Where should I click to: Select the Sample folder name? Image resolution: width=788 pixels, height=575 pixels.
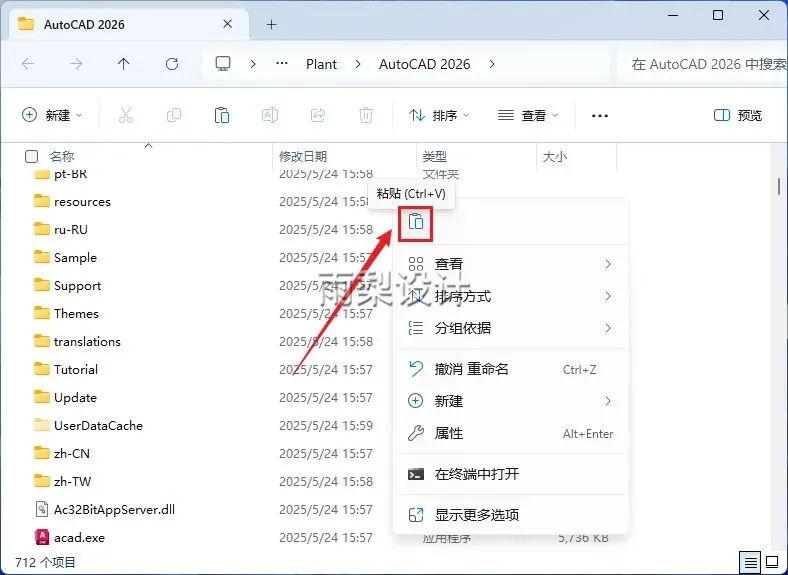click(x=75, y=258)
